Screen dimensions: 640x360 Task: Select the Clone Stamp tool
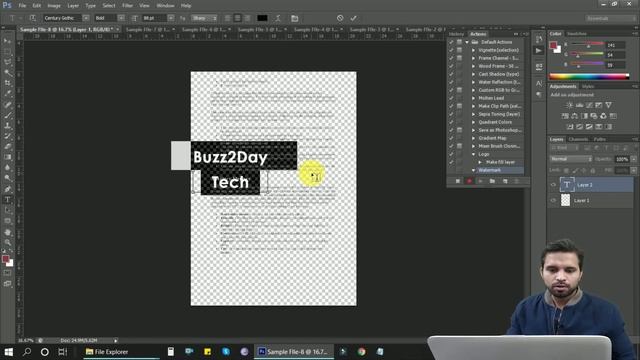click(7, 126)
